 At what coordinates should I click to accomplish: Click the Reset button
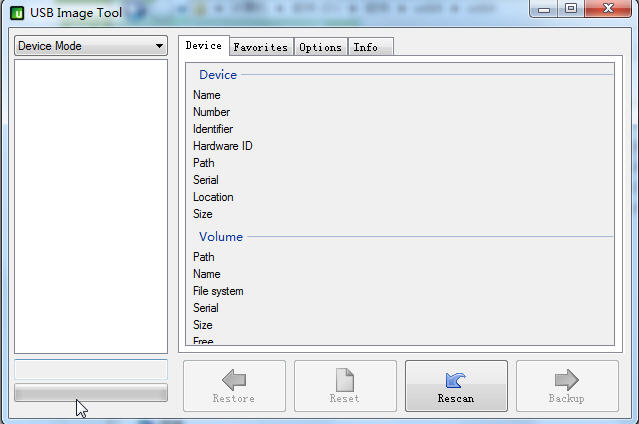click(345, 386)
